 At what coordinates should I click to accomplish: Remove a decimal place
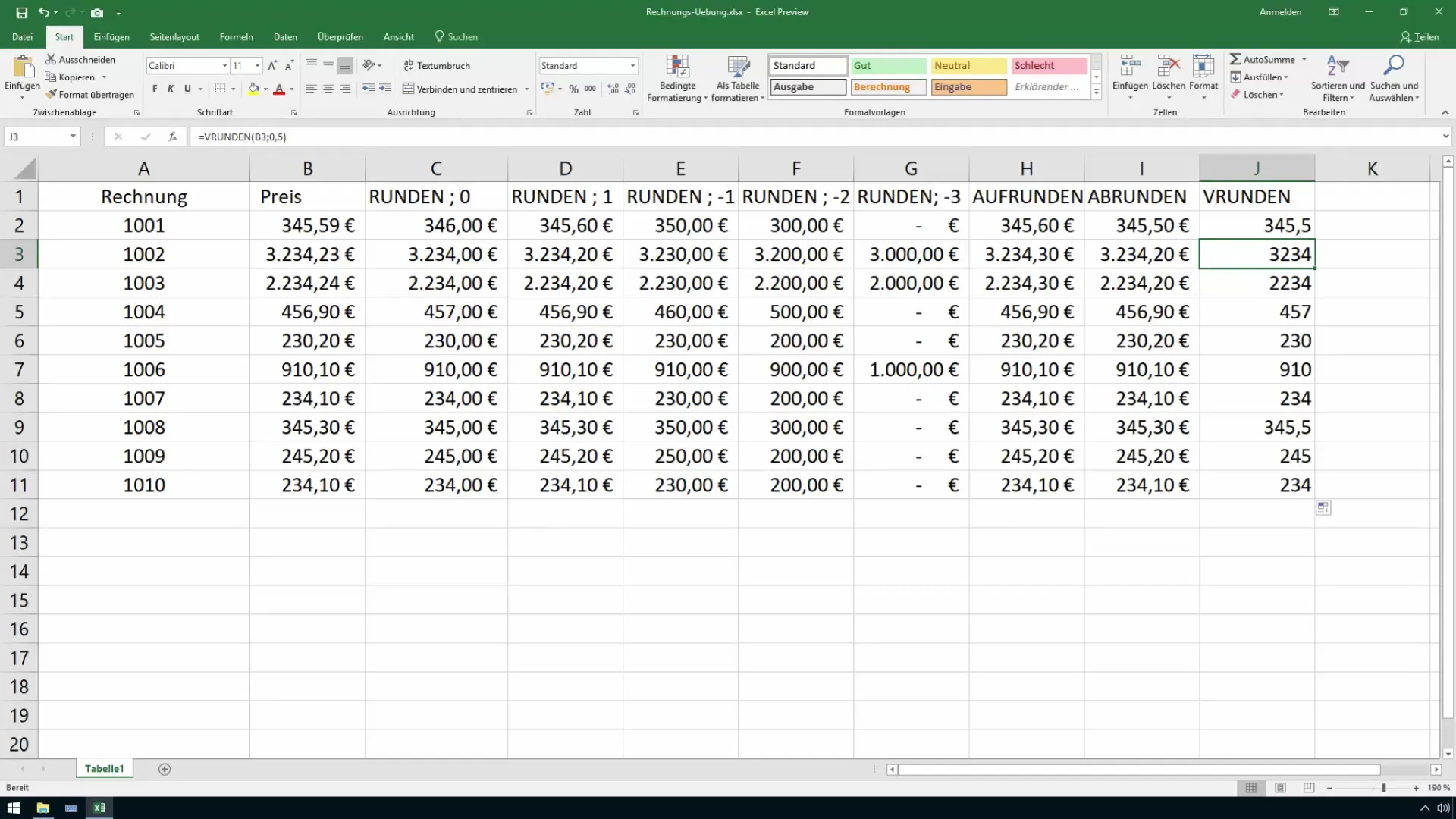pyautogui.click(x=630, y=89)
